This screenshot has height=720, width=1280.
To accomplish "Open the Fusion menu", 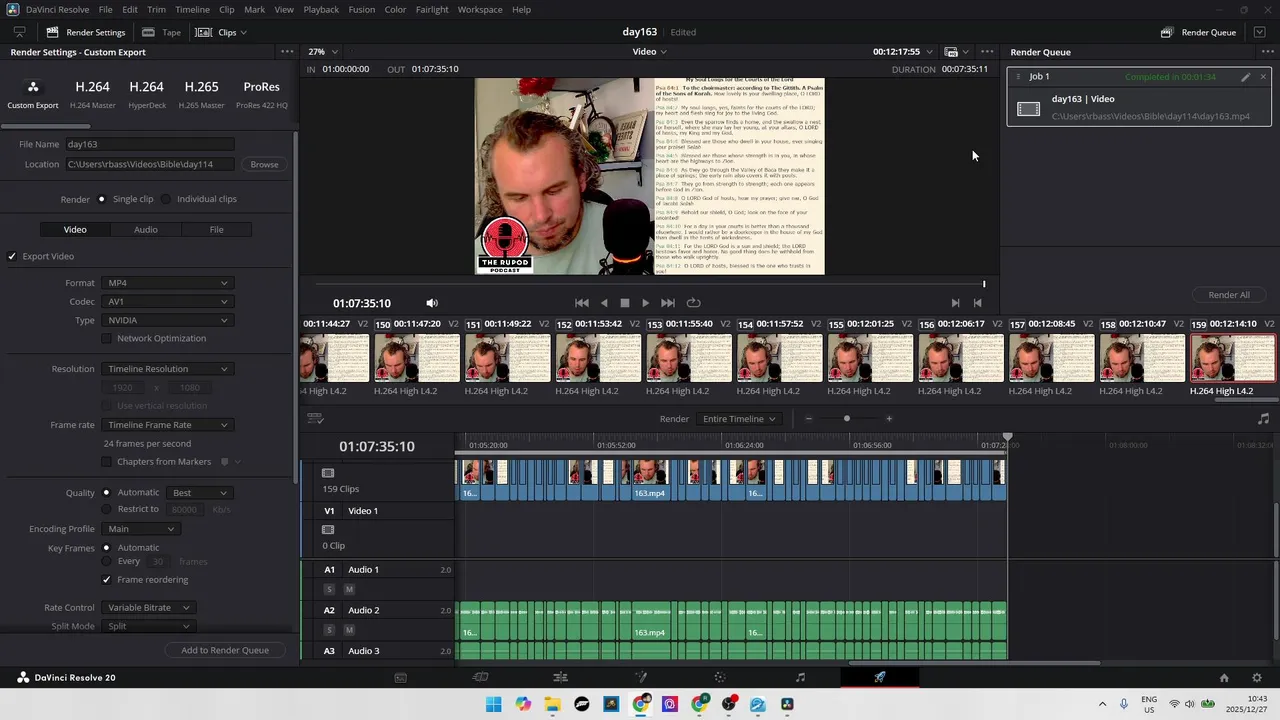I will coord(362,9).
